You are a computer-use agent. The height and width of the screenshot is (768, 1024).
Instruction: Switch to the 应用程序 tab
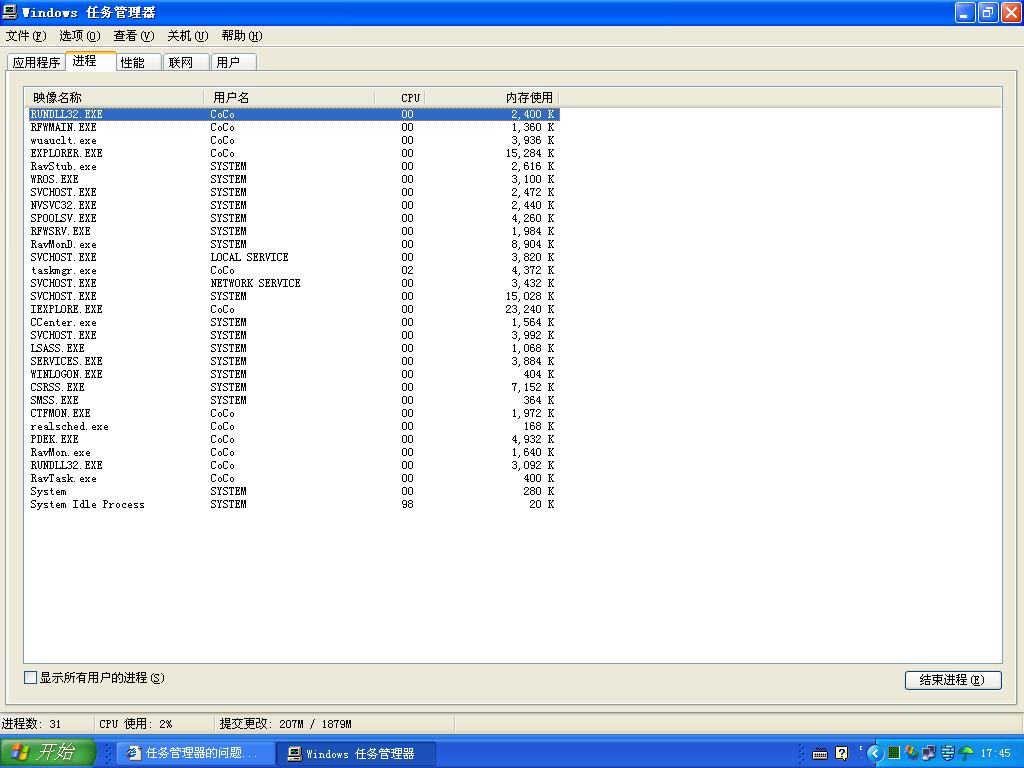(37, 62)
